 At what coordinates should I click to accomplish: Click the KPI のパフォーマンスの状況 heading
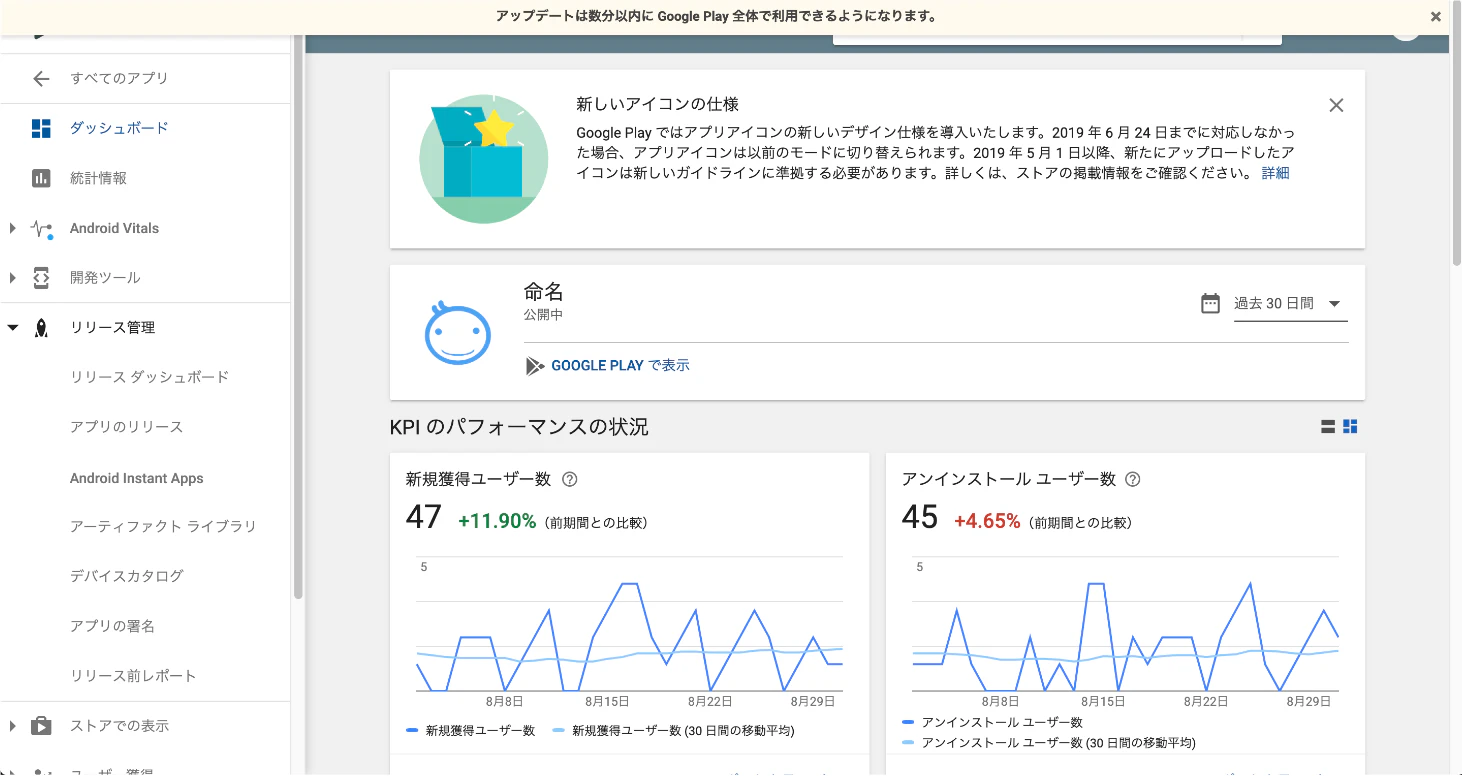(519, 427)
